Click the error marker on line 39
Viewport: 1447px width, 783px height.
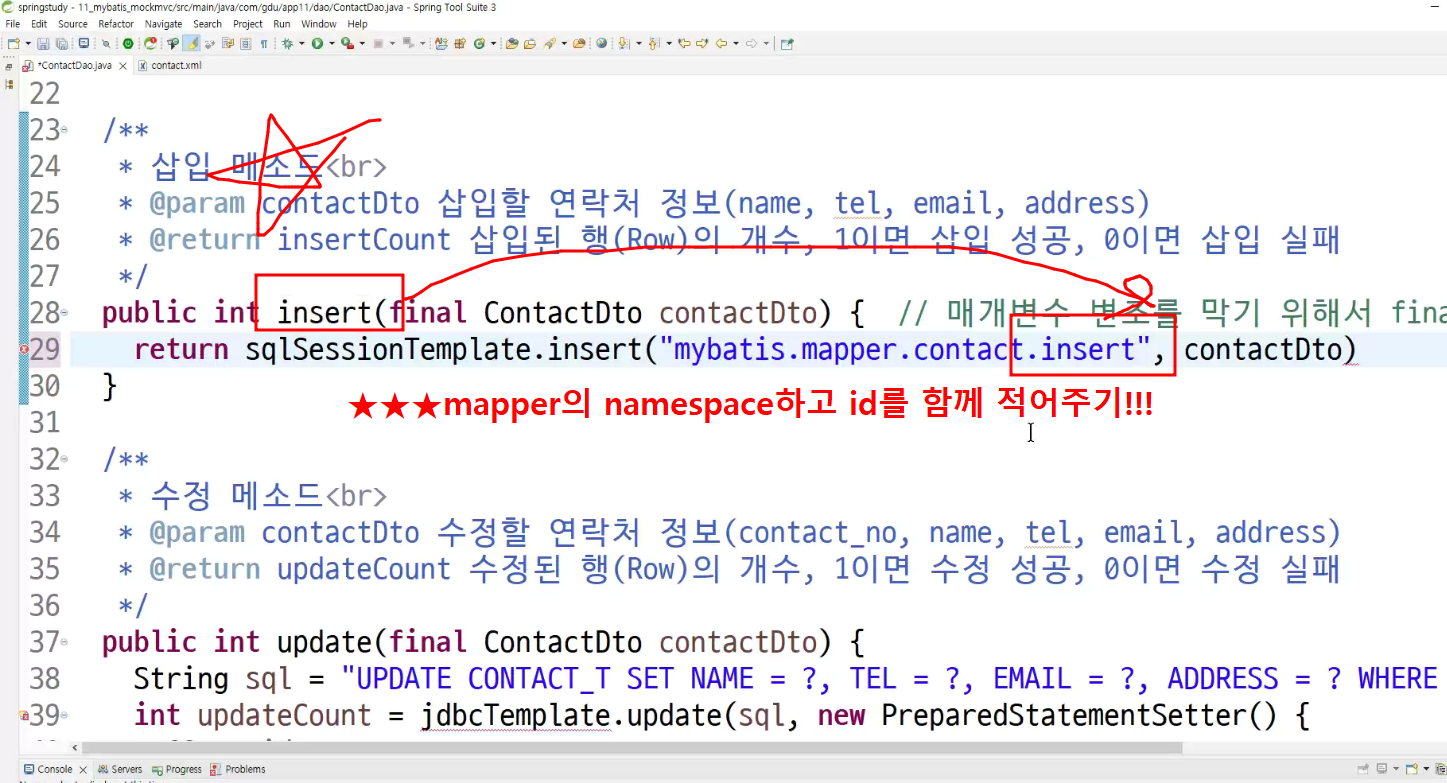[24, 716]
